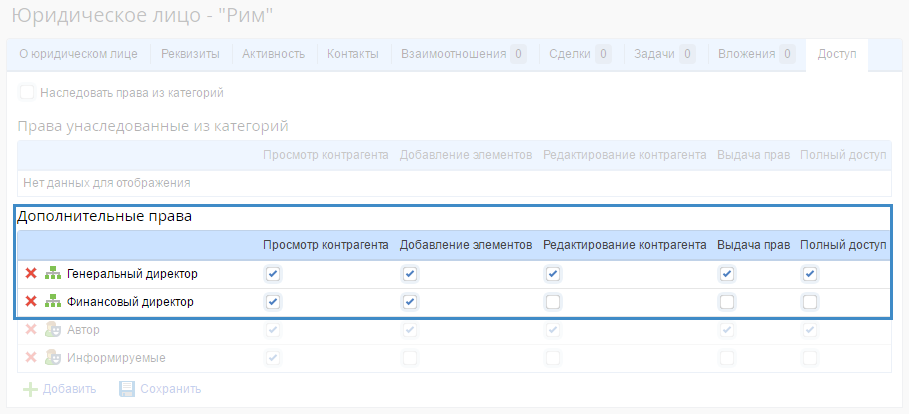Click the floppy disk Сохранить icon
The height and width of the screenshot is (414, 909).
(x=127, y=389)
